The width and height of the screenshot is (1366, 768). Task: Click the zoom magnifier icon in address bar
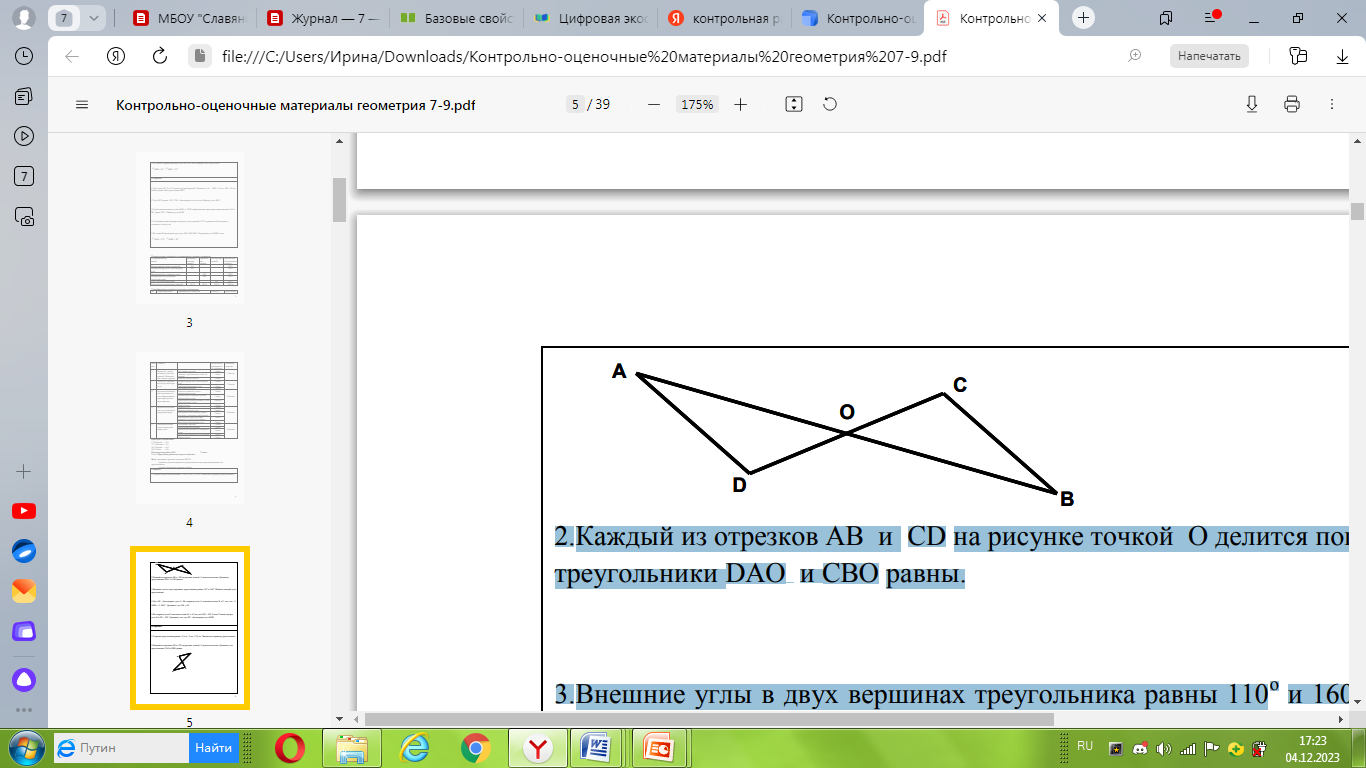[1135, 56]
